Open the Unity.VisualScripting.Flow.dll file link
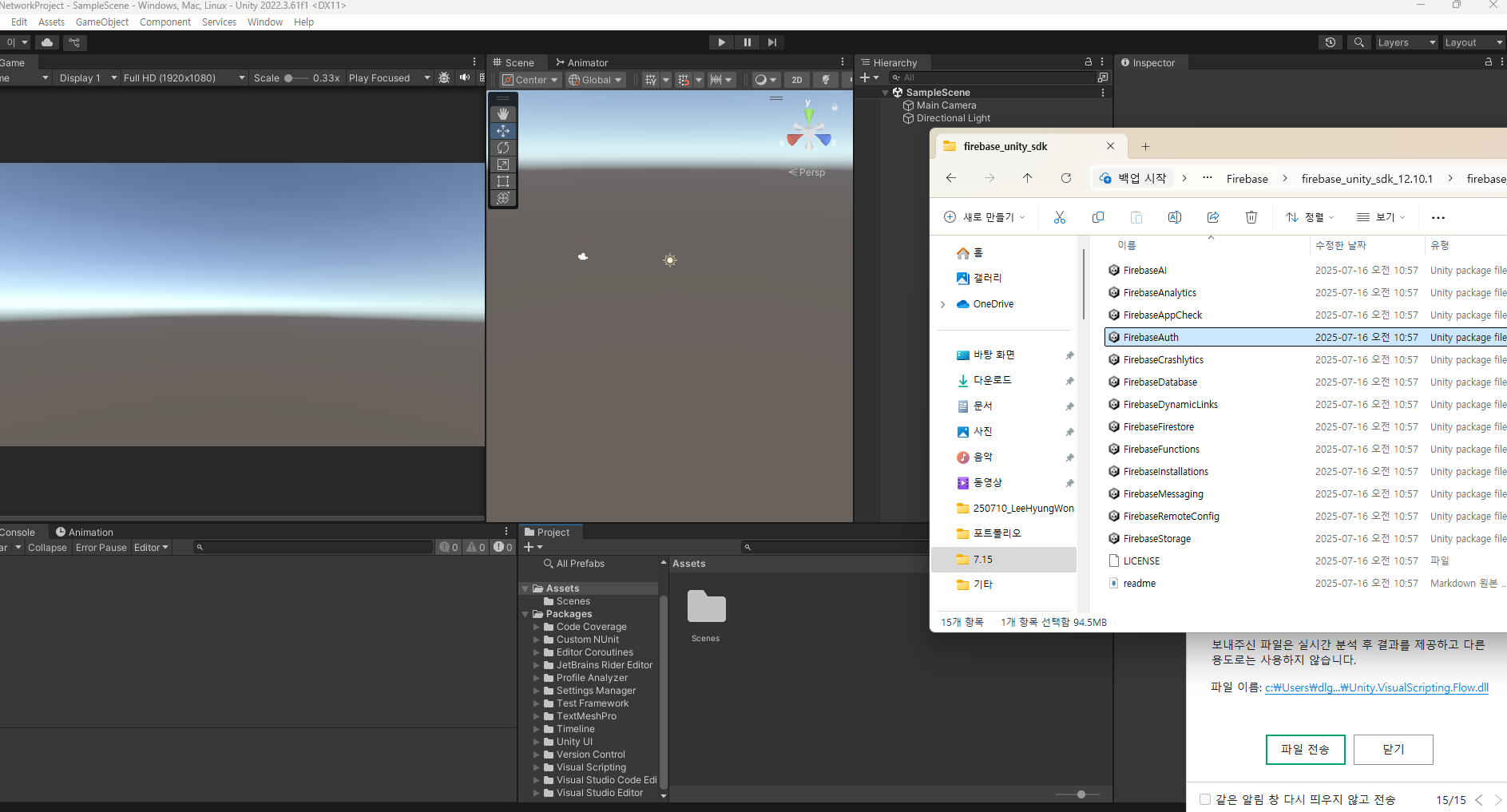Screen dimensions: 1507x812 1377,687
